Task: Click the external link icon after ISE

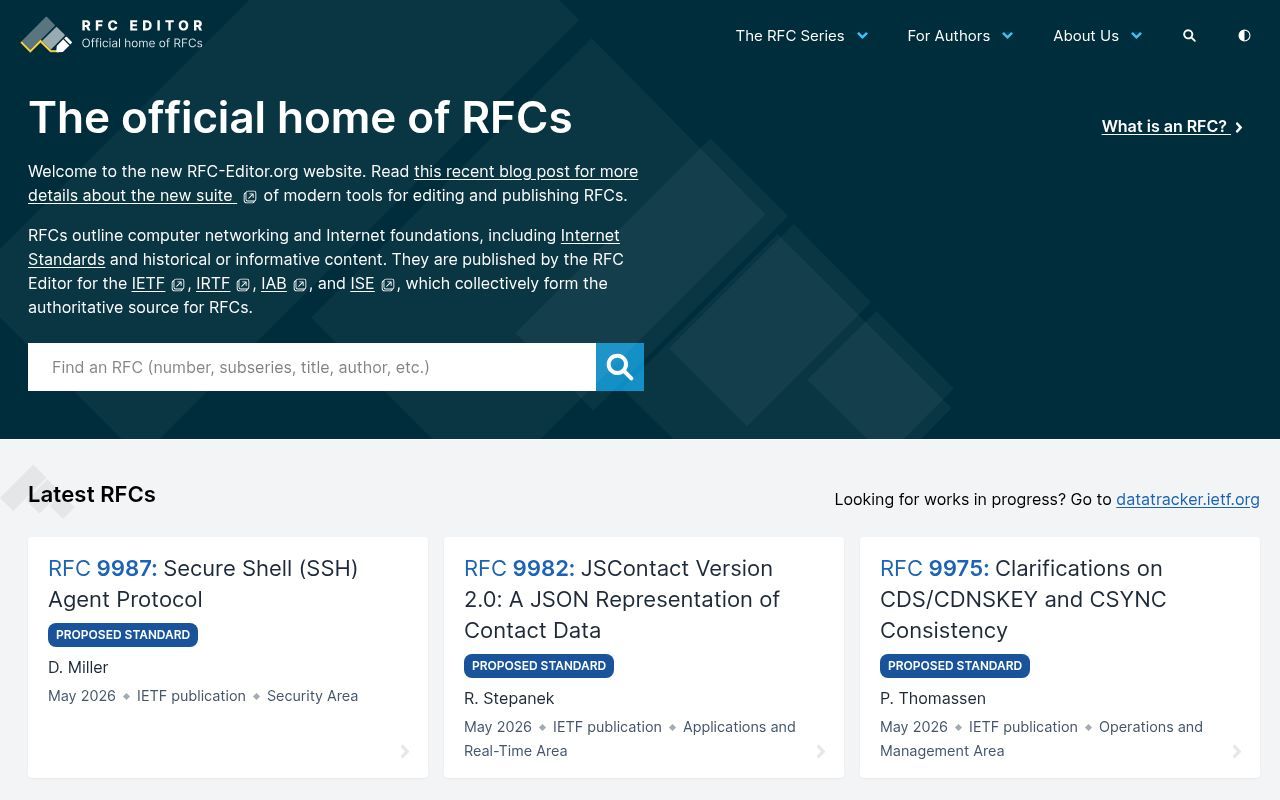Action: [x=388, y=285]
